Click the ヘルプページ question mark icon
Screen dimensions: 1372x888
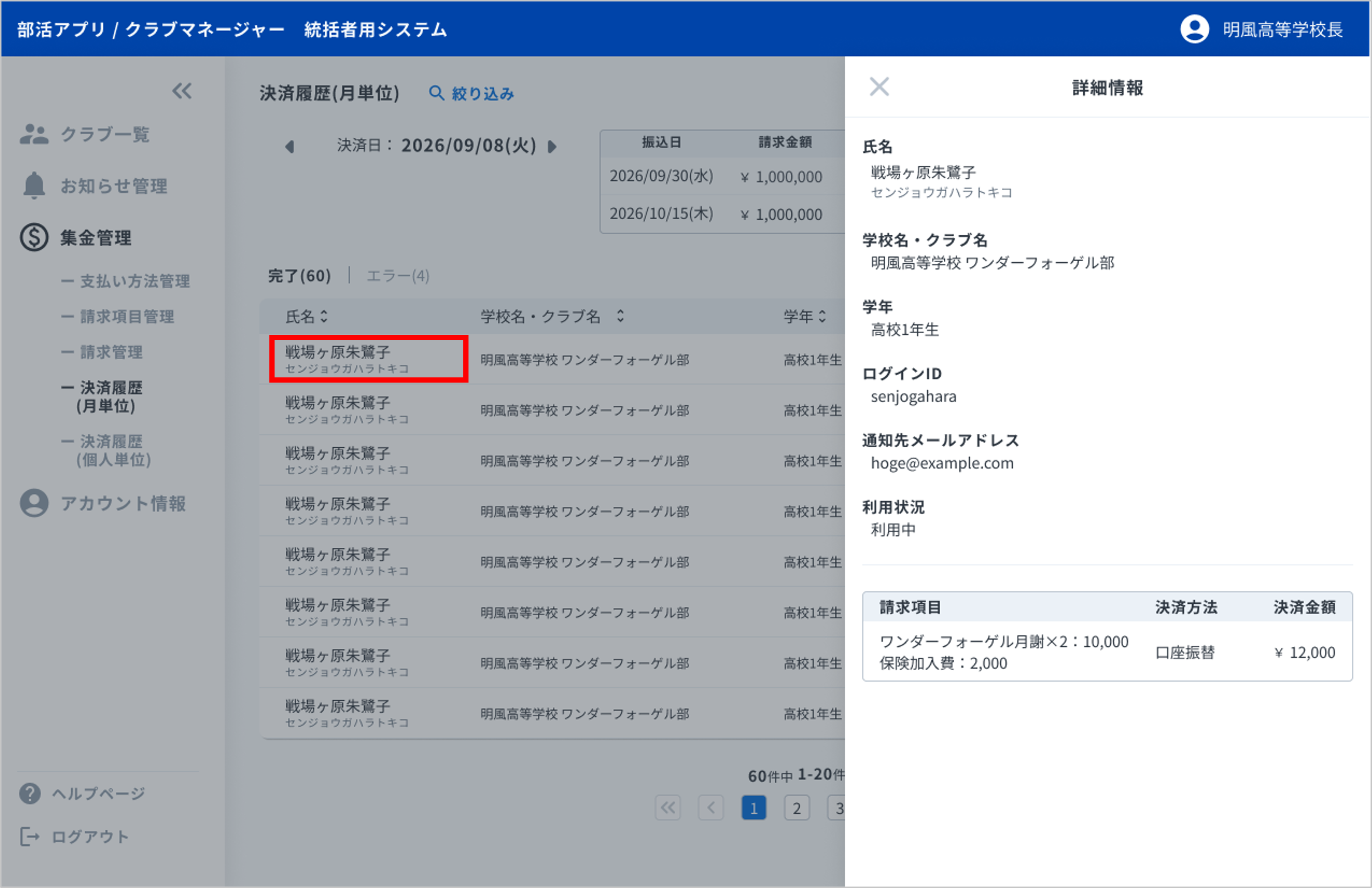tap(30, 793)
